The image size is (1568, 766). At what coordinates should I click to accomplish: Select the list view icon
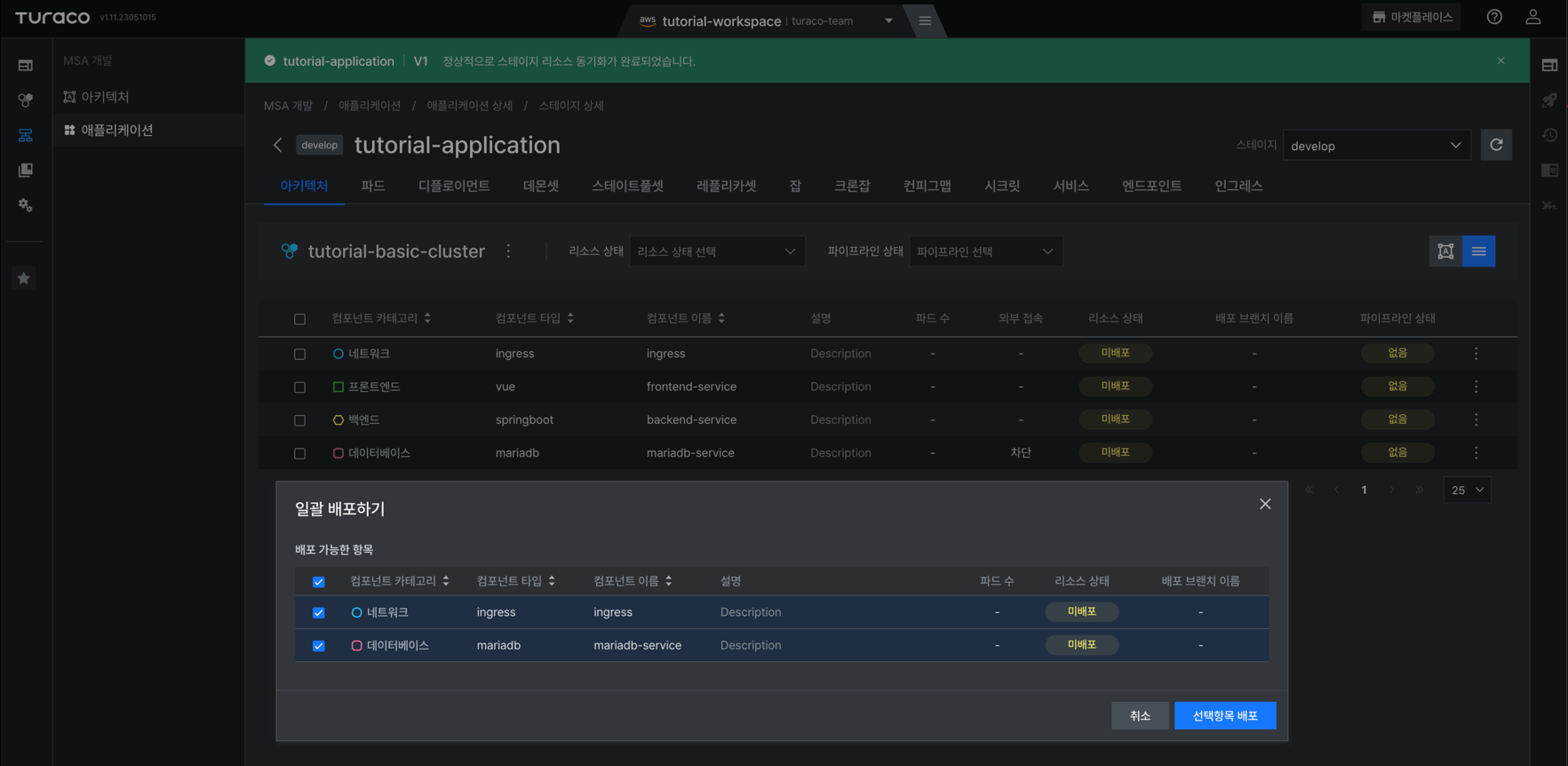(x=1479, y=251)
